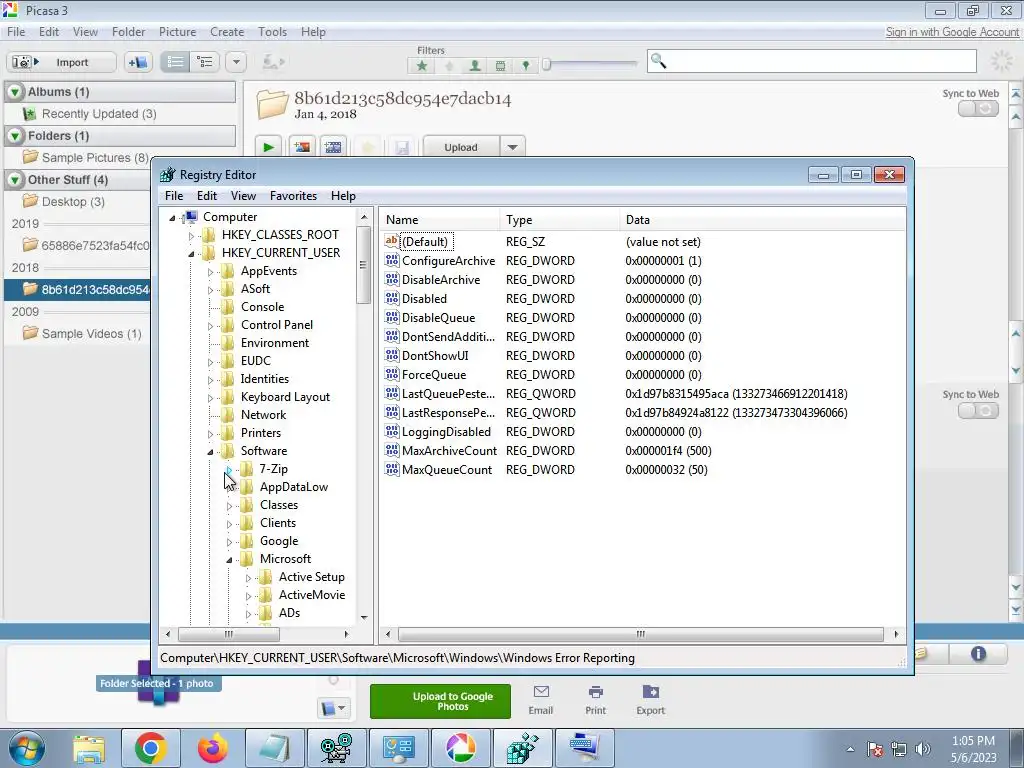Toggle geotagged photos filter
Viewport: 1024px width, 768px height.
(526, 65)
